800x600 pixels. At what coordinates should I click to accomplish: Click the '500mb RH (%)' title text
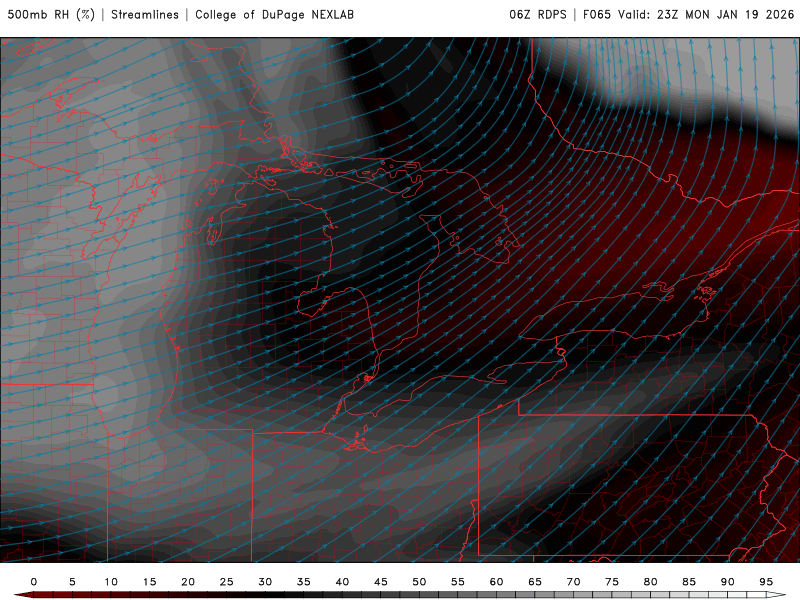(52, 15)
